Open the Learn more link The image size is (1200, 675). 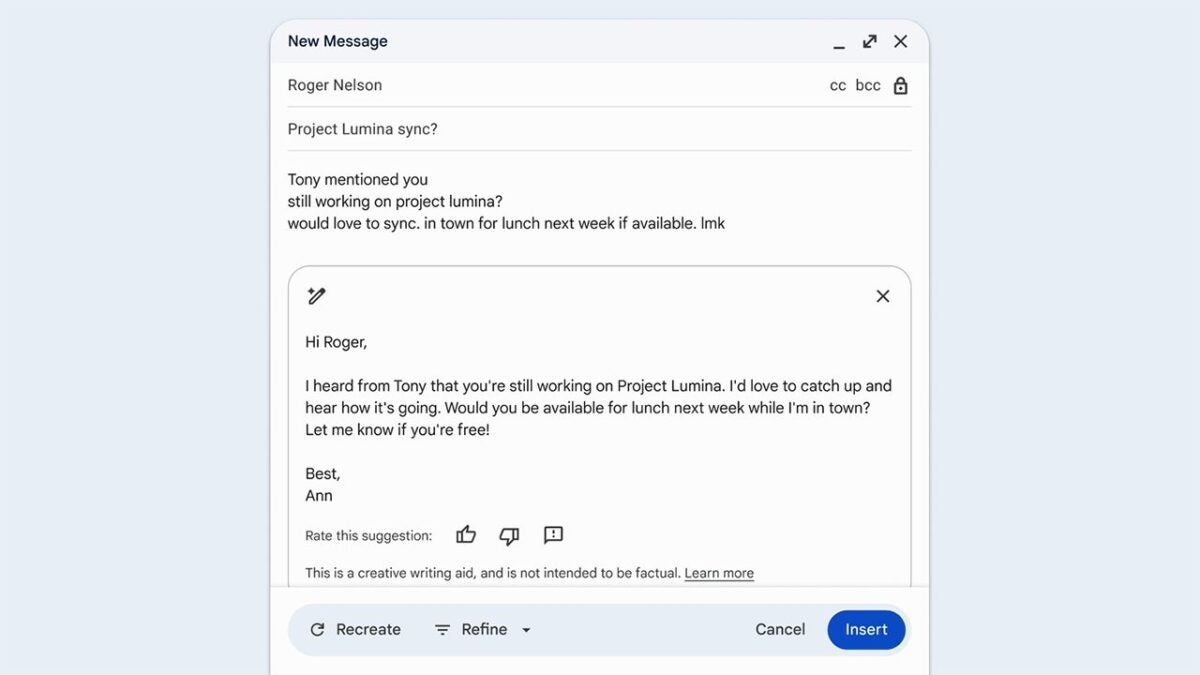tap(718, 572)
